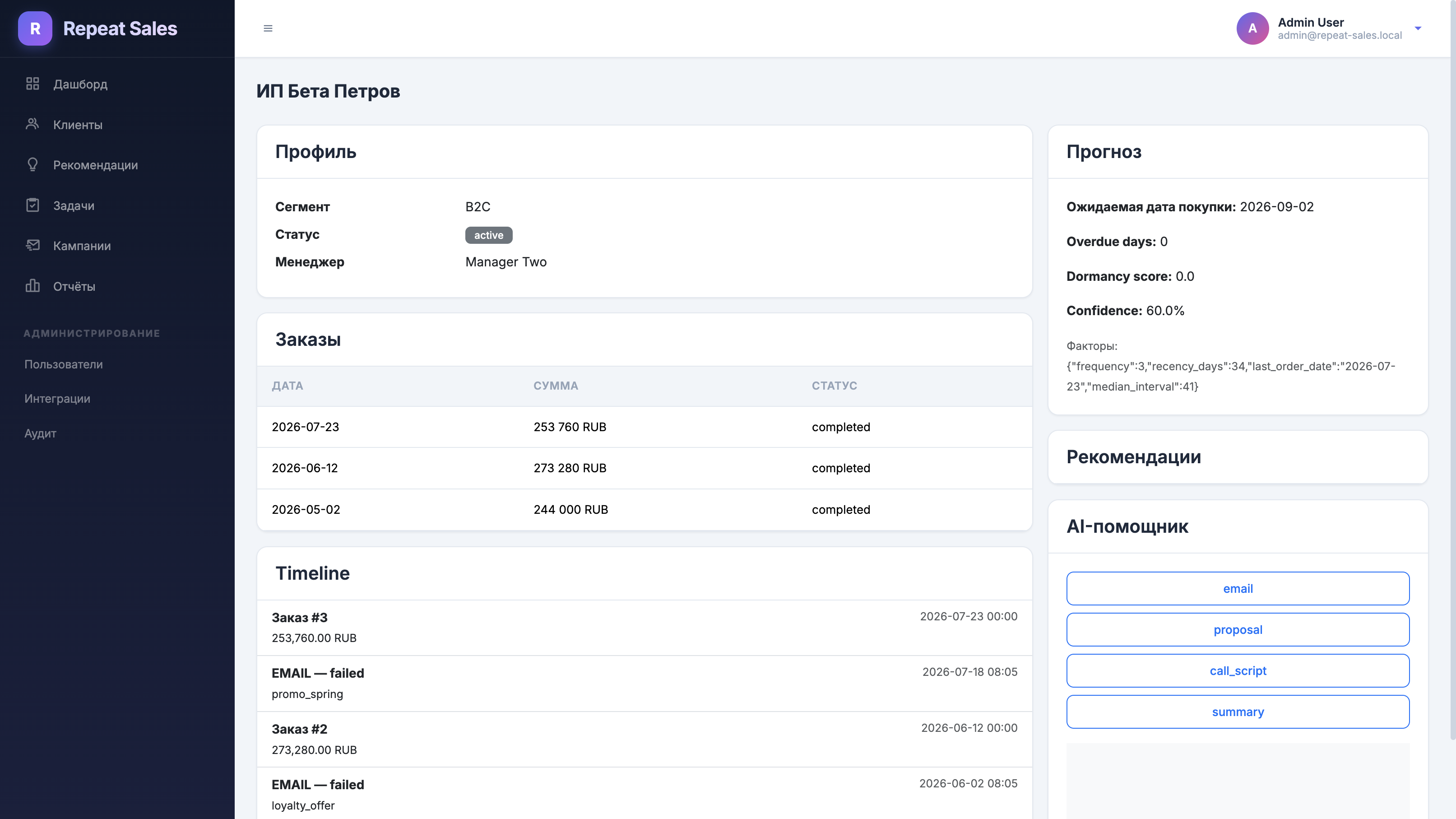Click the Клиенты people icon
Image resolution: width=1456 pixels, height=819 pixels.
click(x=33, y=124)
